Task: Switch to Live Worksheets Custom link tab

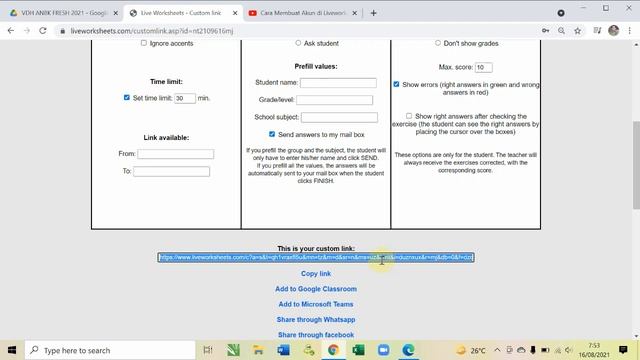Action: 181,13
